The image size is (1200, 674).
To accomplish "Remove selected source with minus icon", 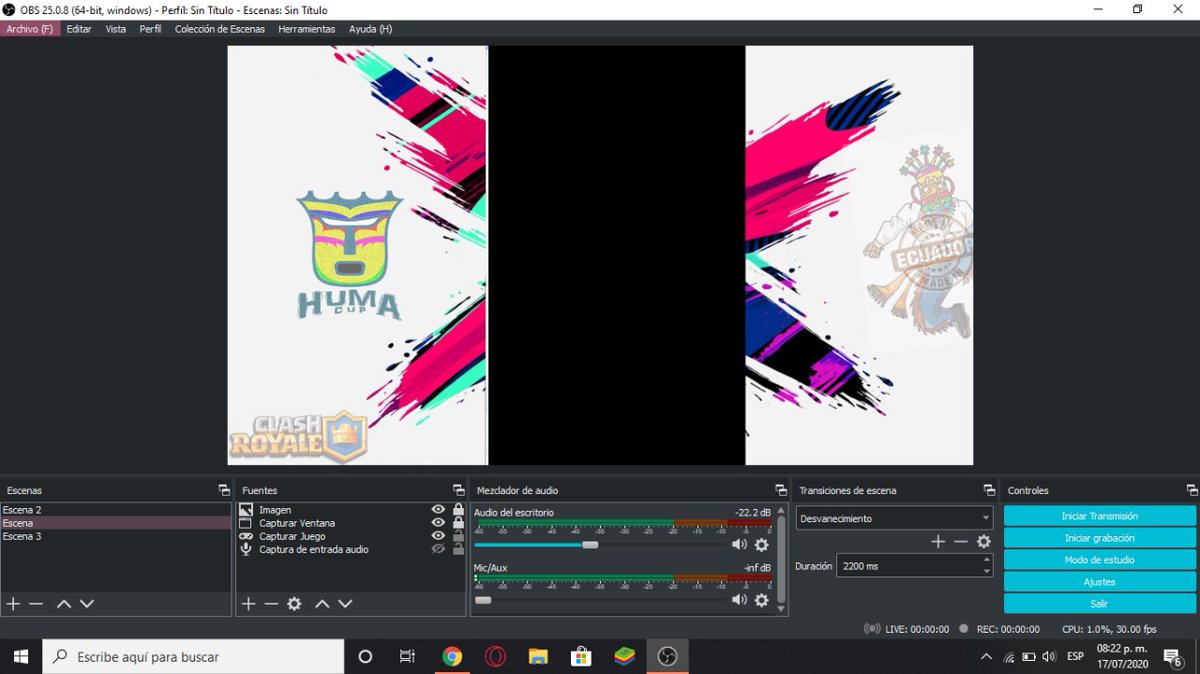I will coord(269,603).
